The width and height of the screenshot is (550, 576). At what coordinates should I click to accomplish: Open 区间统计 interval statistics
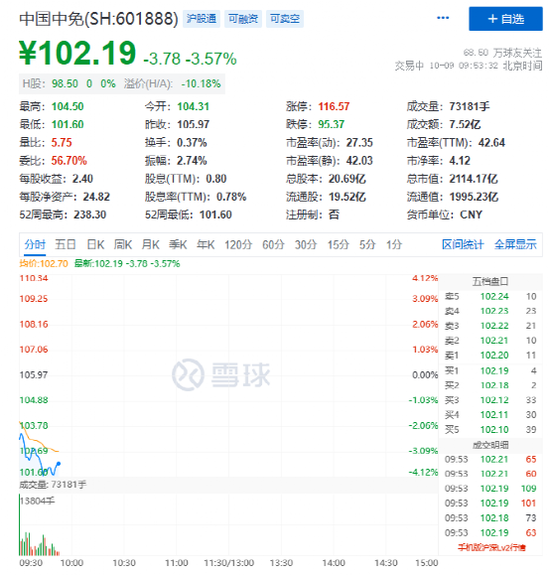[463, 244]
